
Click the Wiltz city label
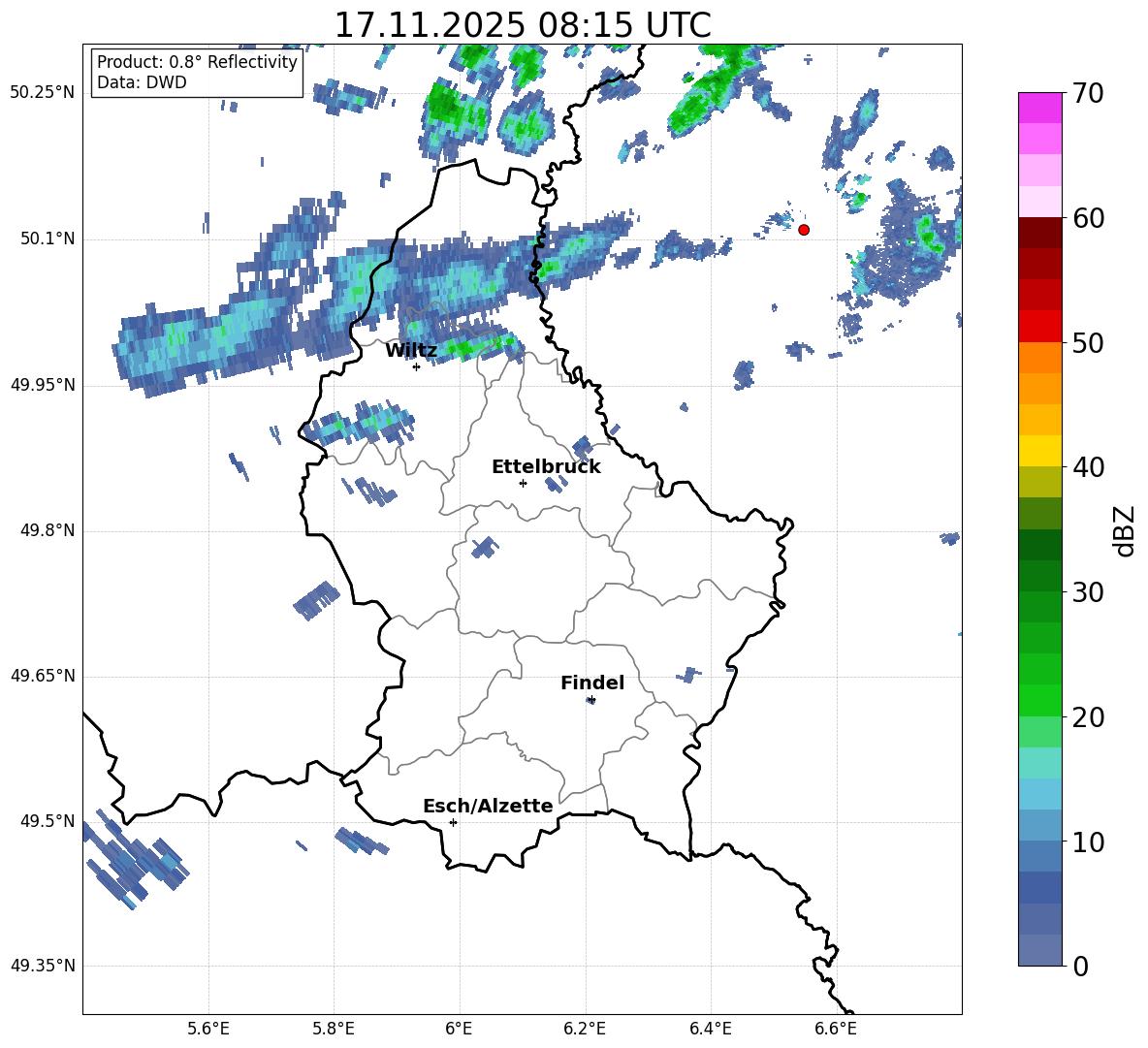pyautogui.click(x=411, y=351)
